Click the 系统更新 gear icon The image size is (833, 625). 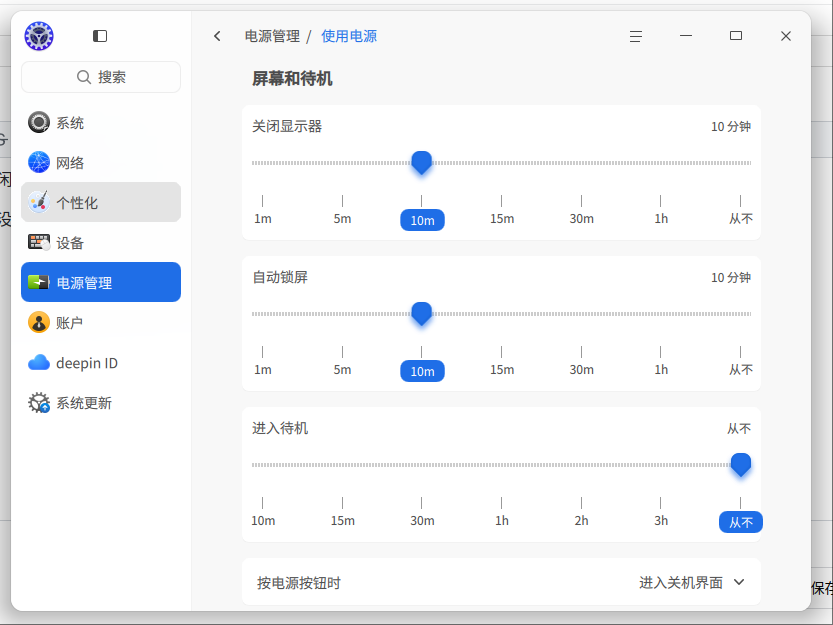(39, 403)
